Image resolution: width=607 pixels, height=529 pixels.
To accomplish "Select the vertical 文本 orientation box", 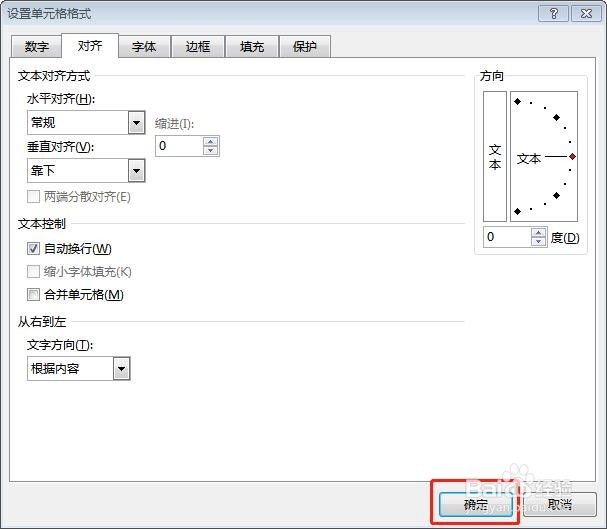I will (x=495, y=156).
